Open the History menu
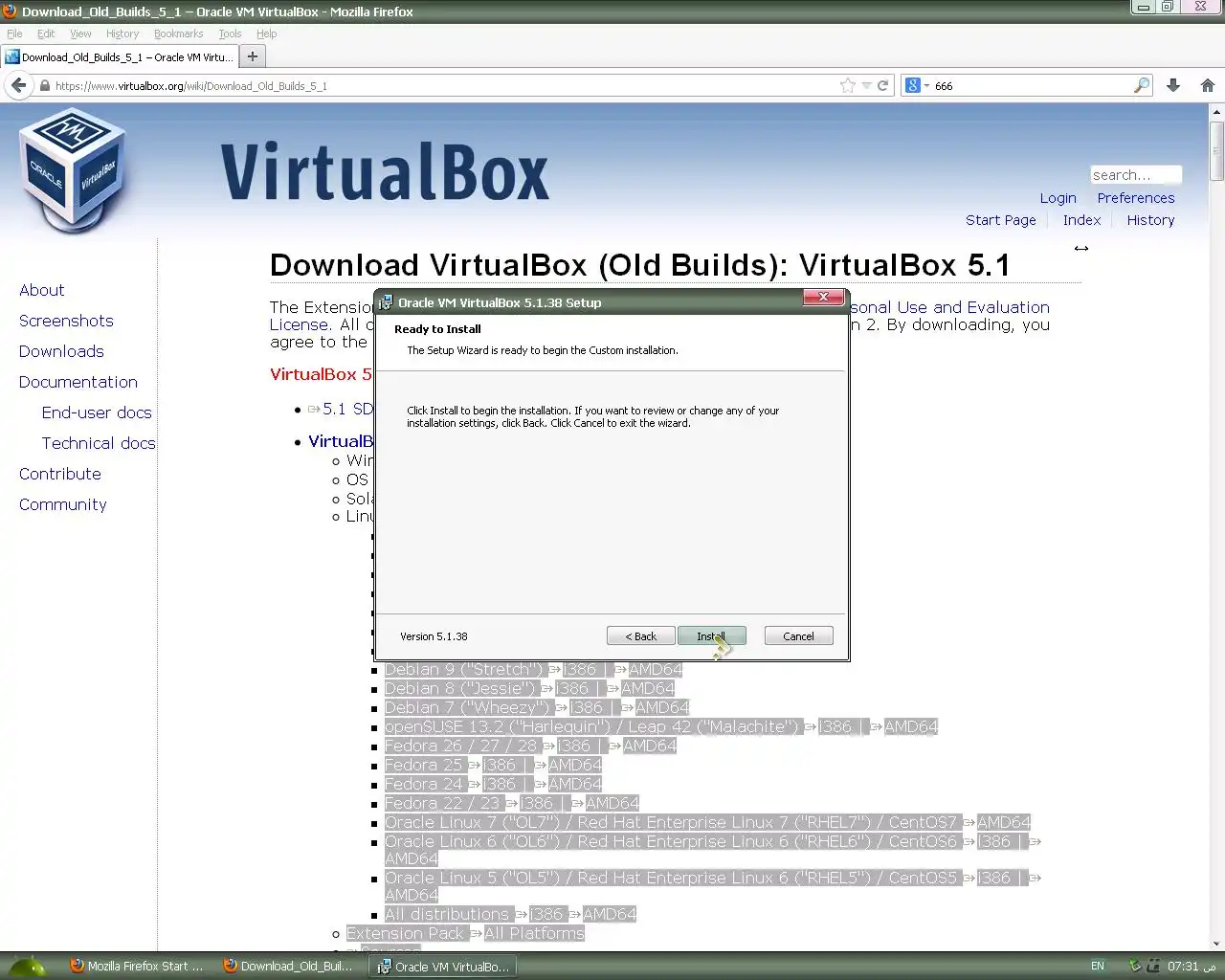 (x=122, y=33)
